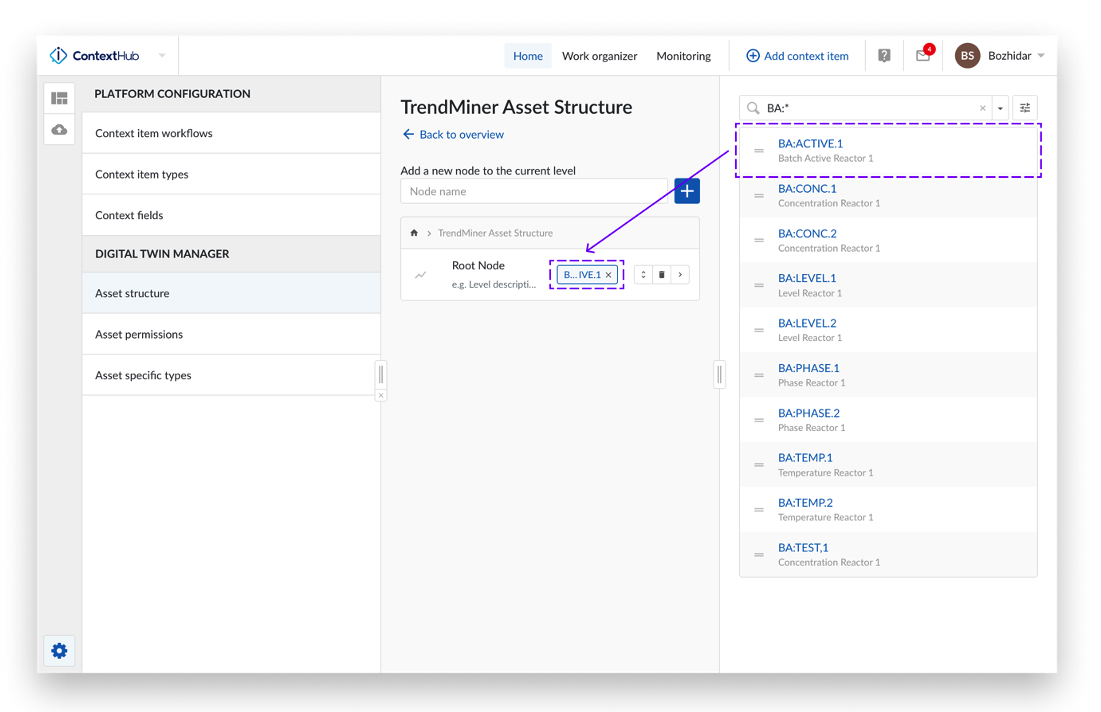1101x712 pixels.
Task: Open the mail notifications icon
Action: [x=923, y=56]
